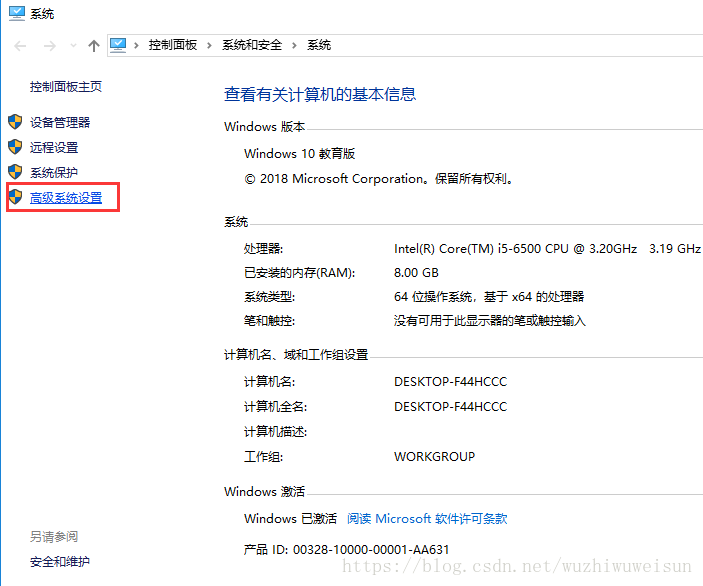Image resolution: width=703 pixels, height=586 pixels.
Task: Open 远程设置 link
Action: point(54,148)
